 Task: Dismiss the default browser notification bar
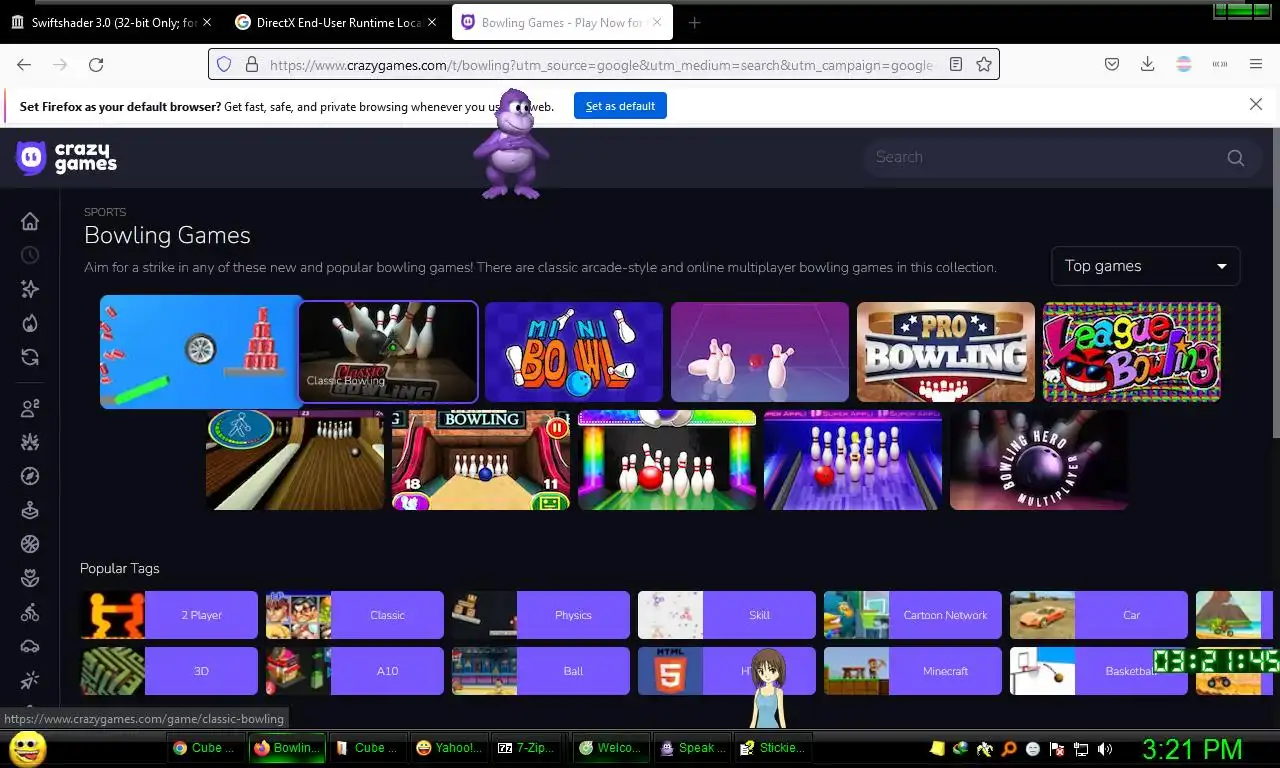1256,104
